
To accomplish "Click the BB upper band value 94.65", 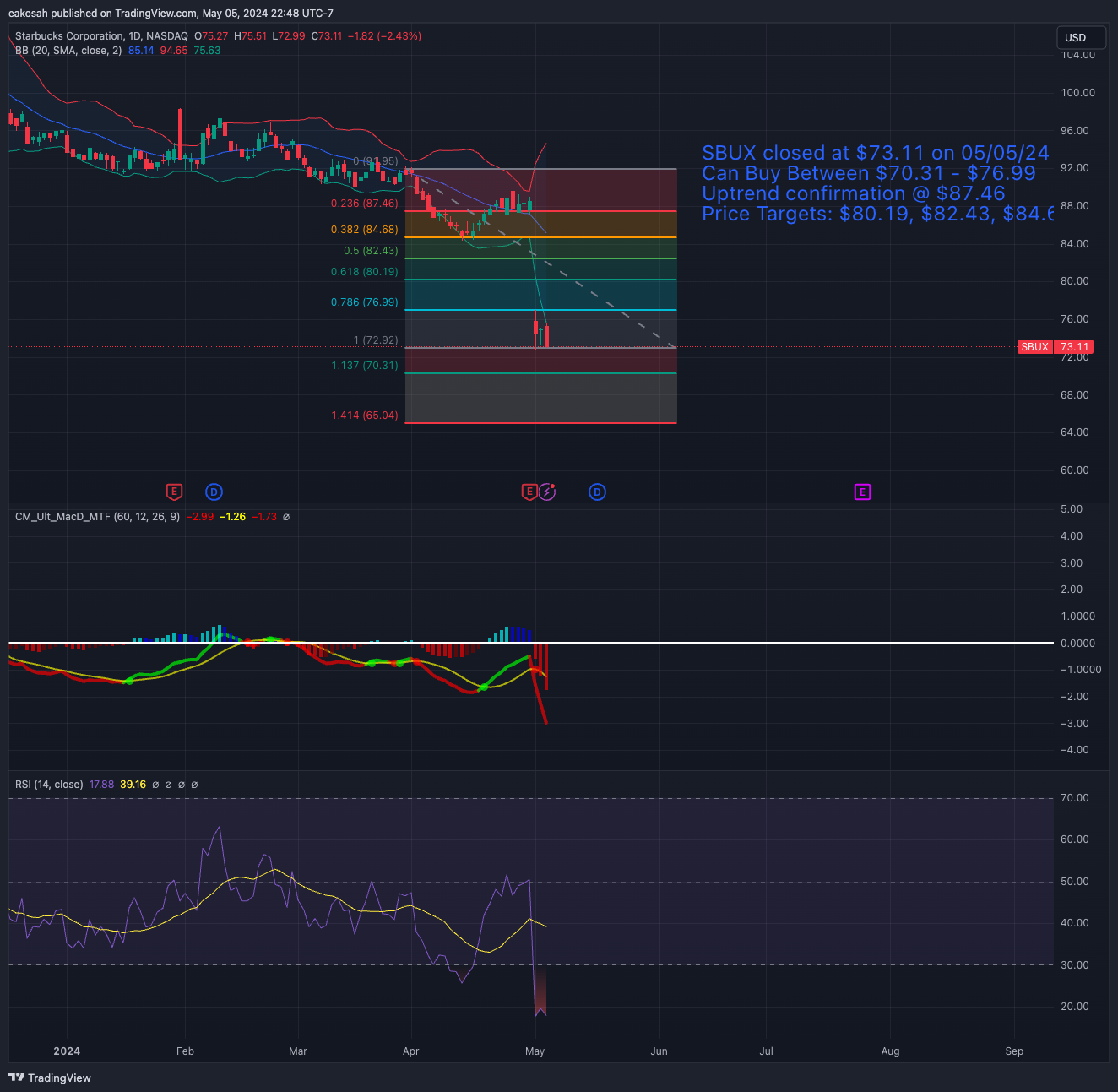I will 174,51.
